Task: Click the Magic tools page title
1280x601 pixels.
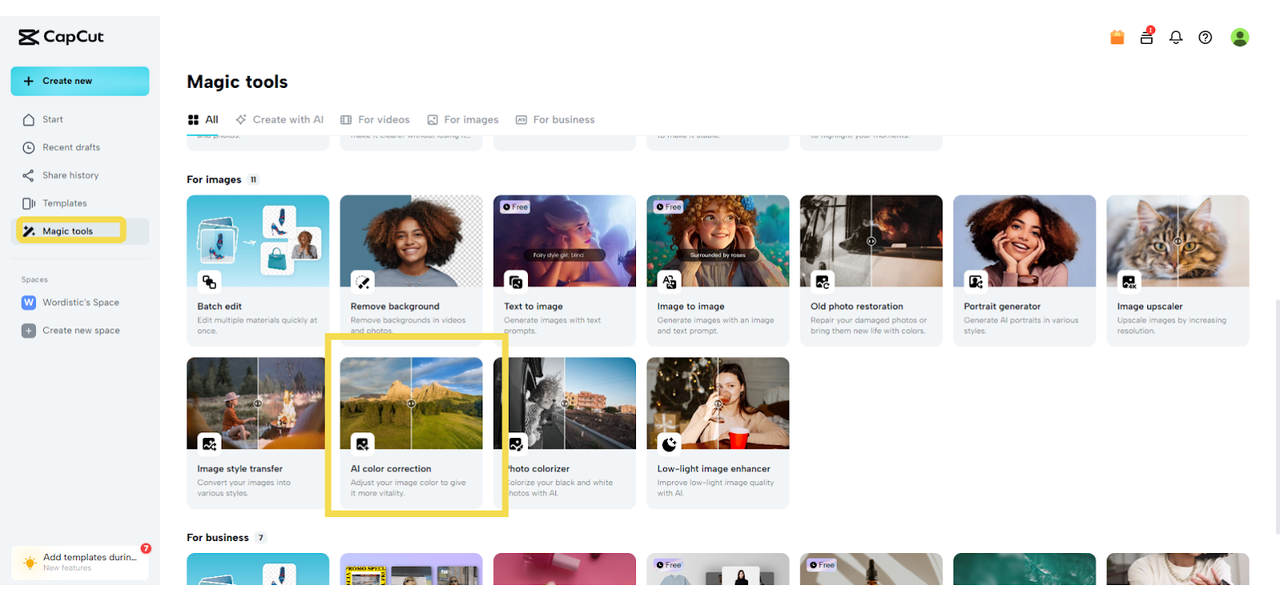Action: point(237,82)
